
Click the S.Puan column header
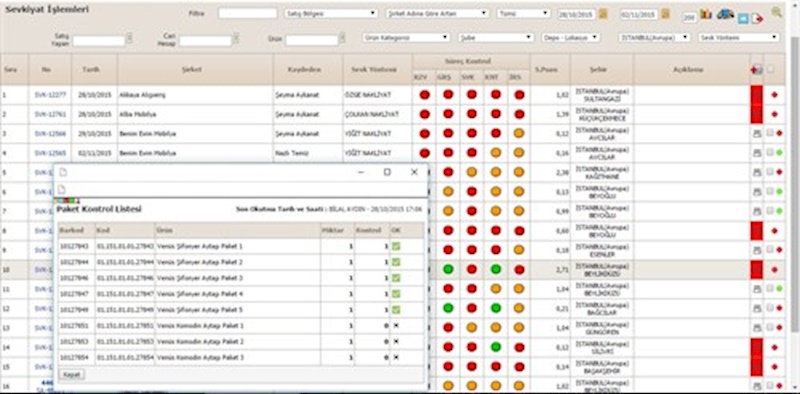(550, 69)
